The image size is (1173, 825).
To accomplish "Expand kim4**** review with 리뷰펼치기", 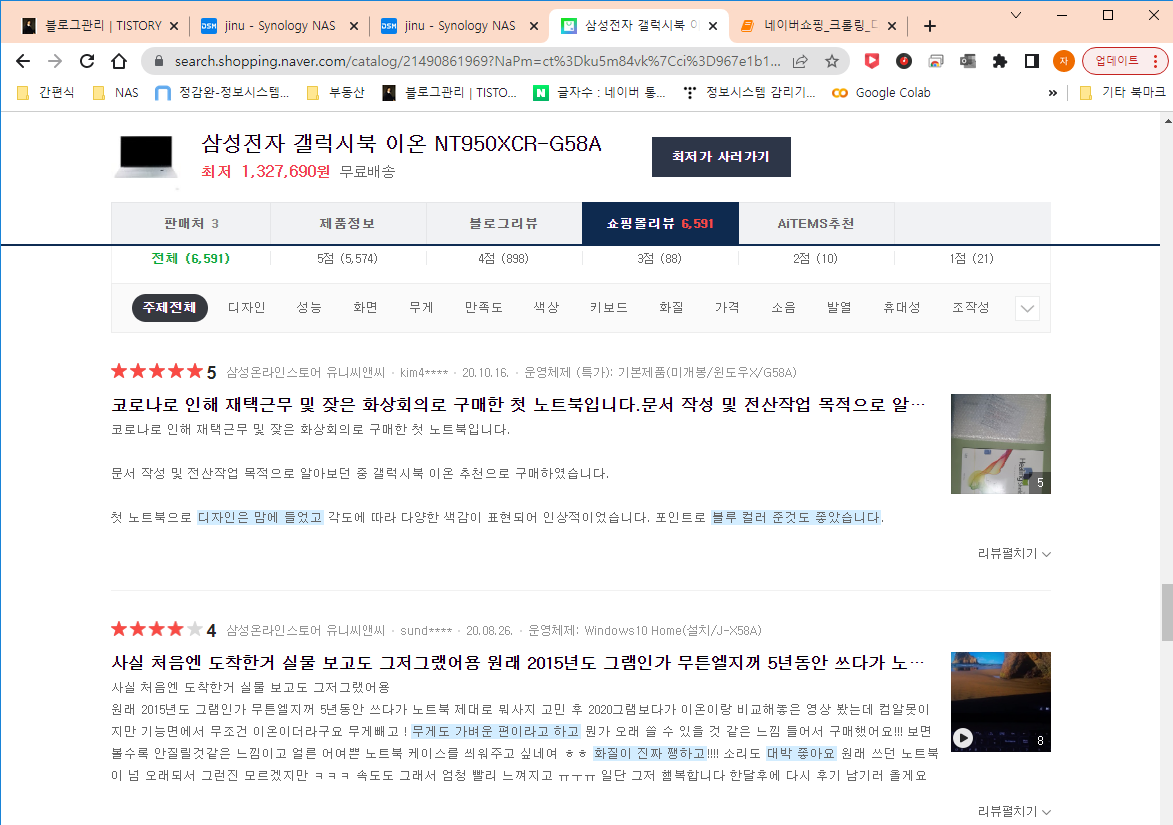I will [1014, 553].
